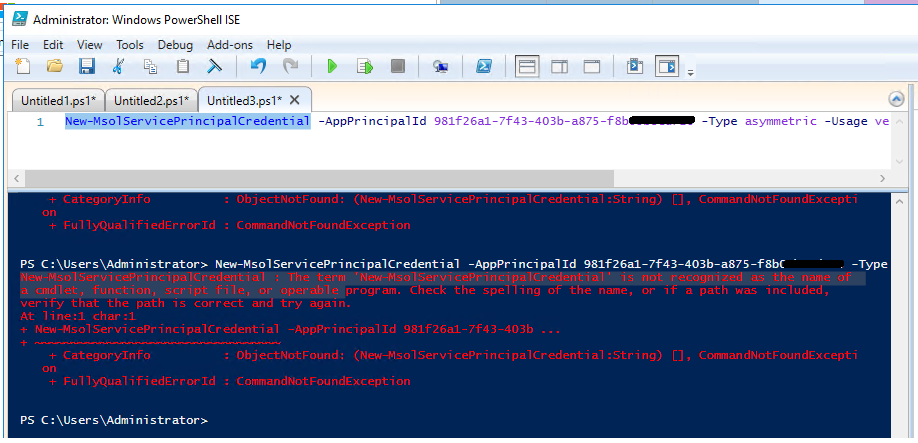The height and width of the screenshot is (443, 918).
Task: Create a new script file
Action: [x=23, y=66]
